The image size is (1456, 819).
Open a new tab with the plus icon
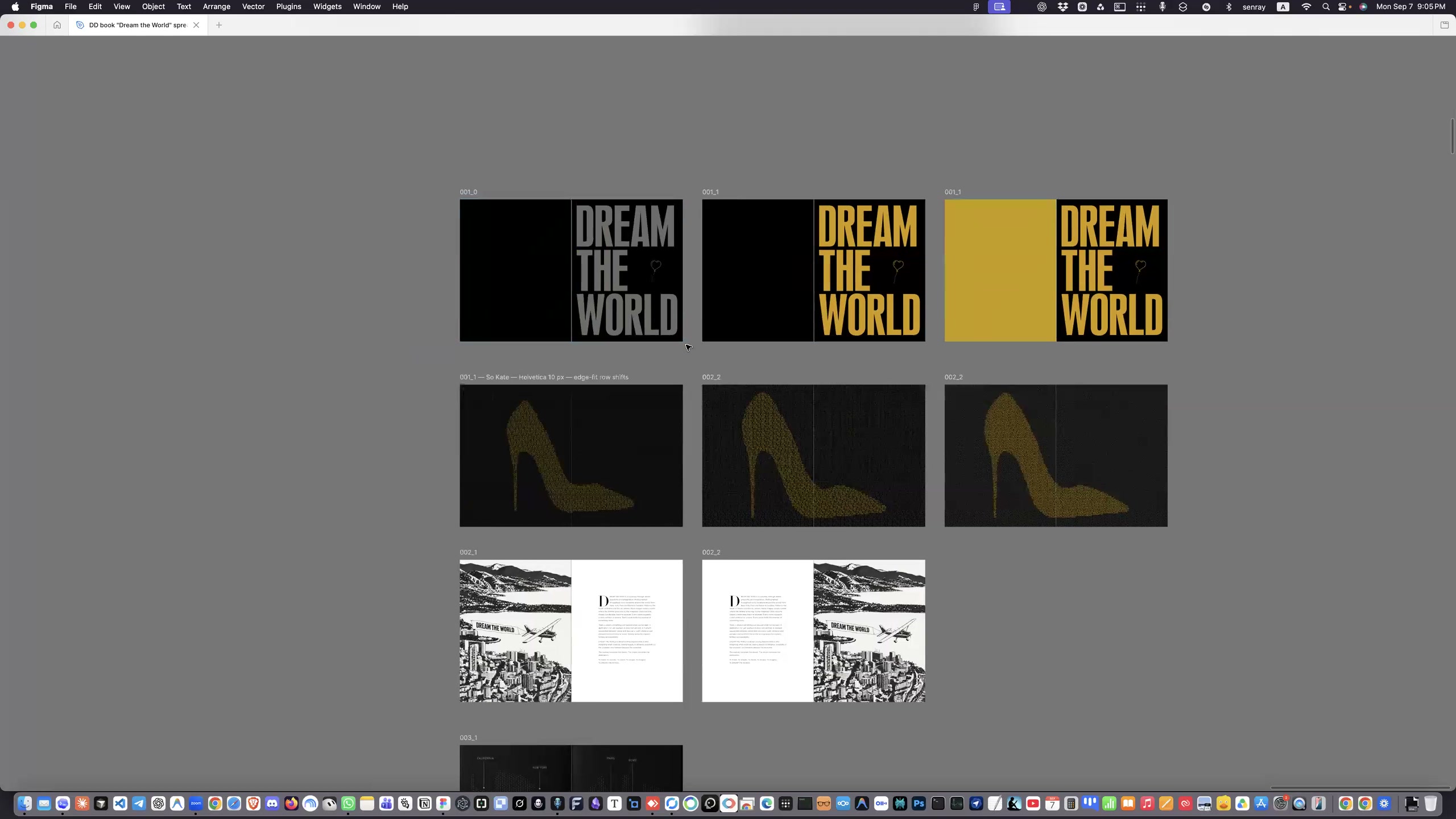tap(219, 25)
